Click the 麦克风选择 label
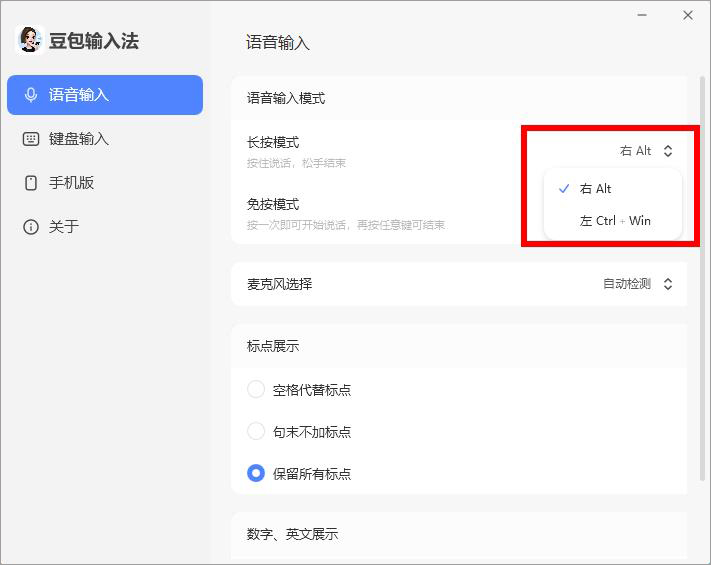The image size is (711, 565). (x=279, y=284)
